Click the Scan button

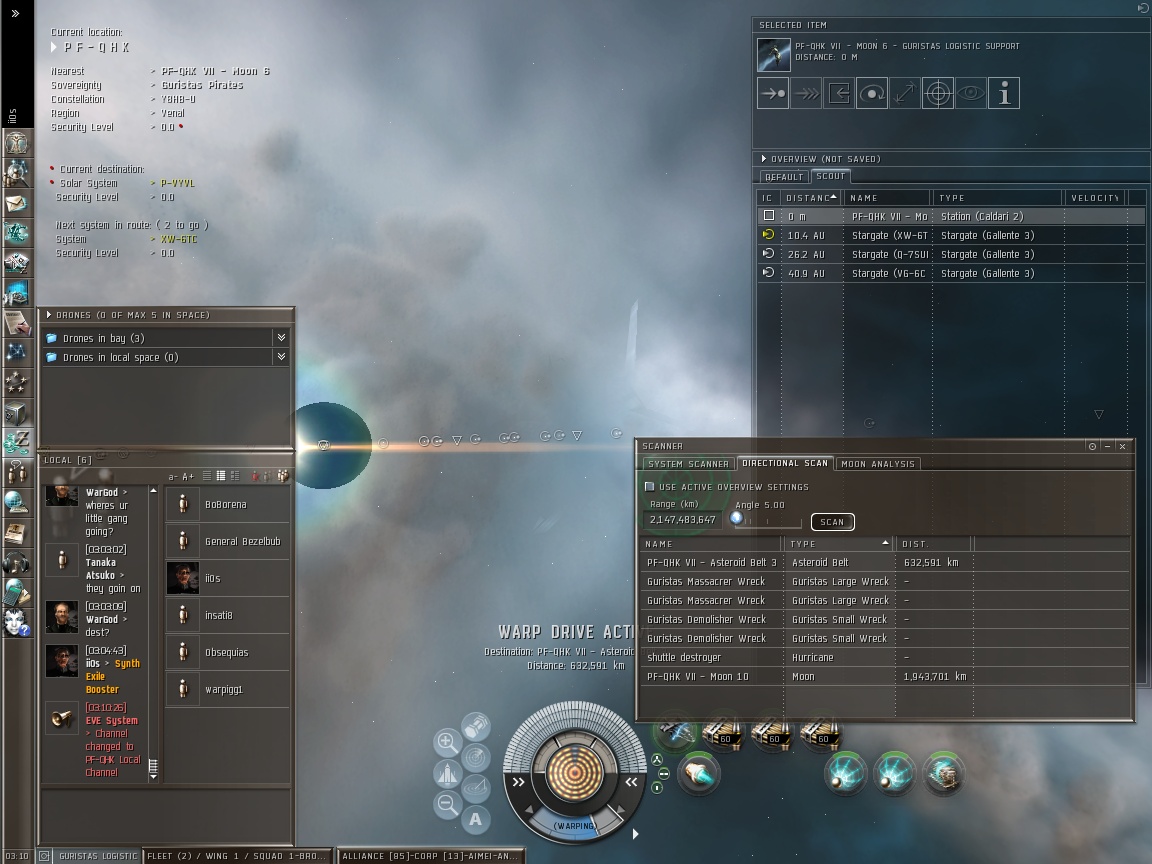(x=832, y=522)
